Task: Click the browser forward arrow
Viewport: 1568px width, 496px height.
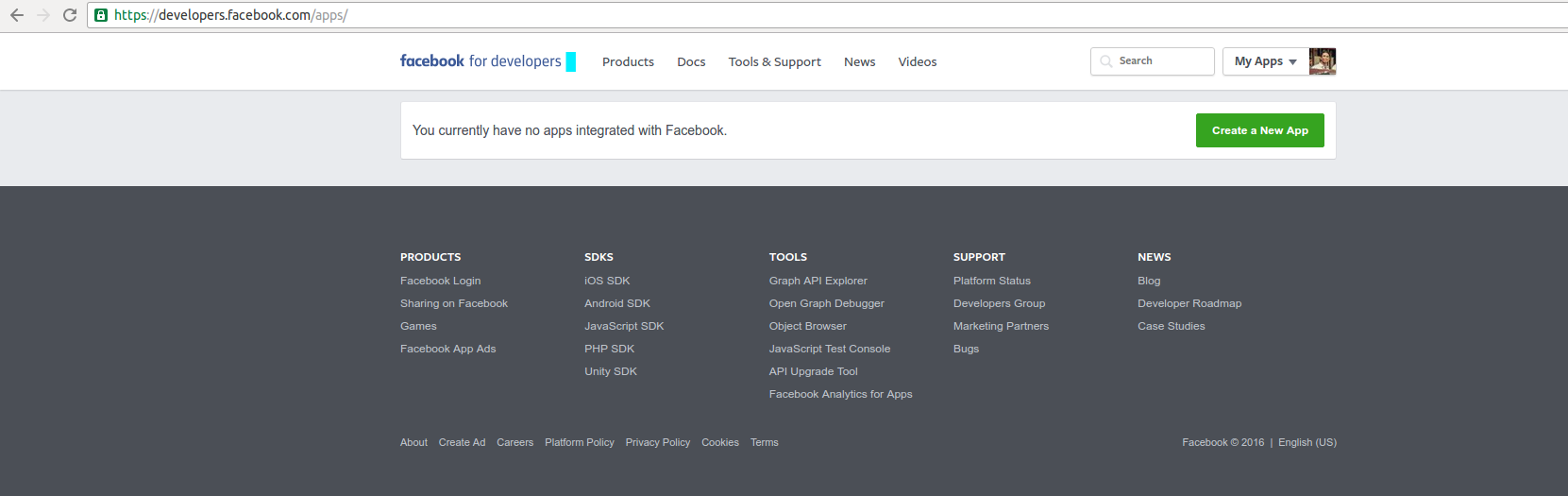Action: coord(43,15)
